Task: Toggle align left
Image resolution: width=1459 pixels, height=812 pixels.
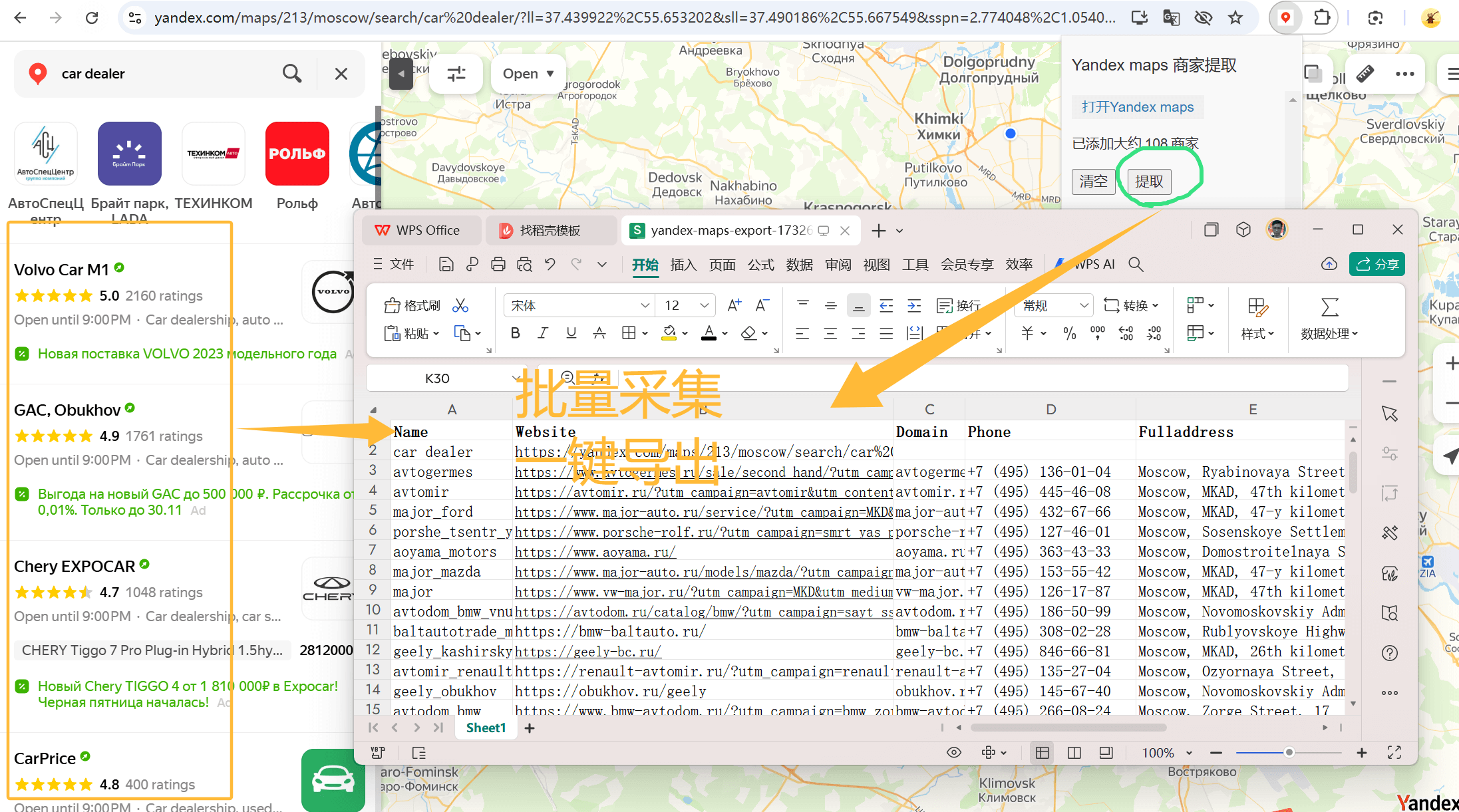Action: tap(802, 333)
